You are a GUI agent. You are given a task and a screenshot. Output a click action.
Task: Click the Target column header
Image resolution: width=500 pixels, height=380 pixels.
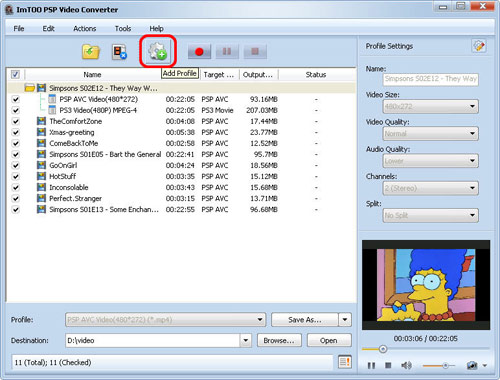(x=219, y=74)
